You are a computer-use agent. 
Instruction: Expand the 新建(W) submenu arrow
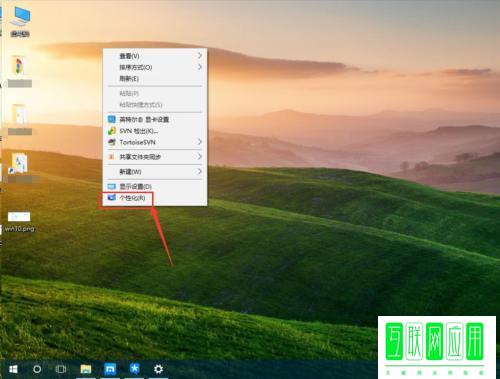[200, 171]
